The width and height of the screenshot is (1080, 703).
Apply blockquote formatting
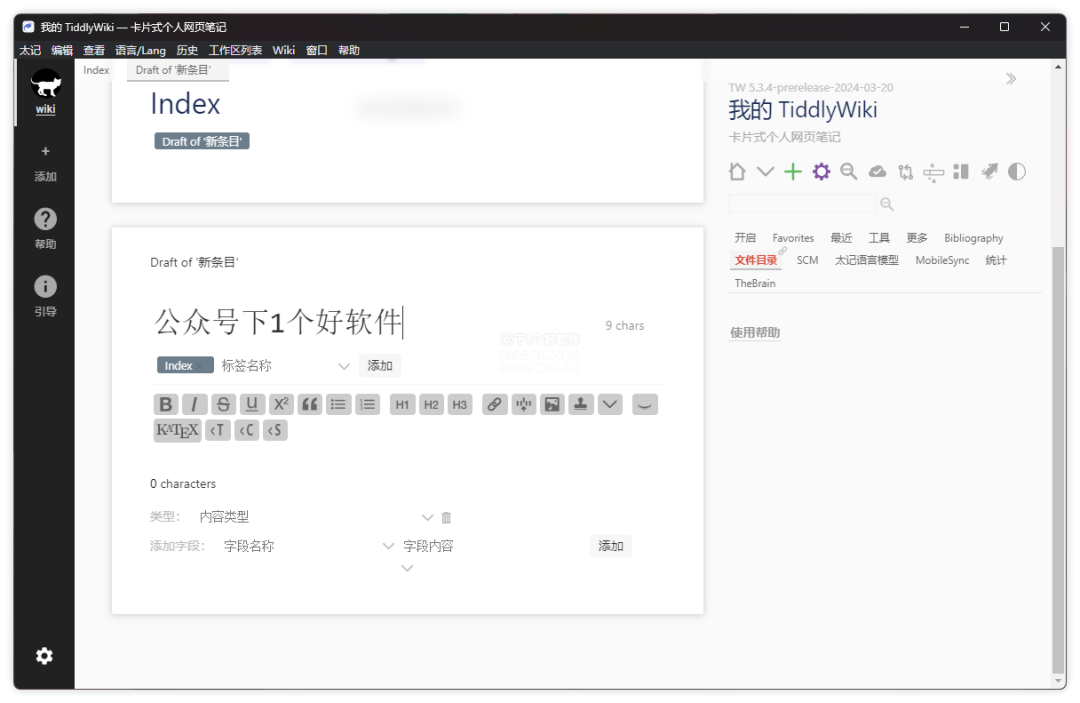point(310,405)
